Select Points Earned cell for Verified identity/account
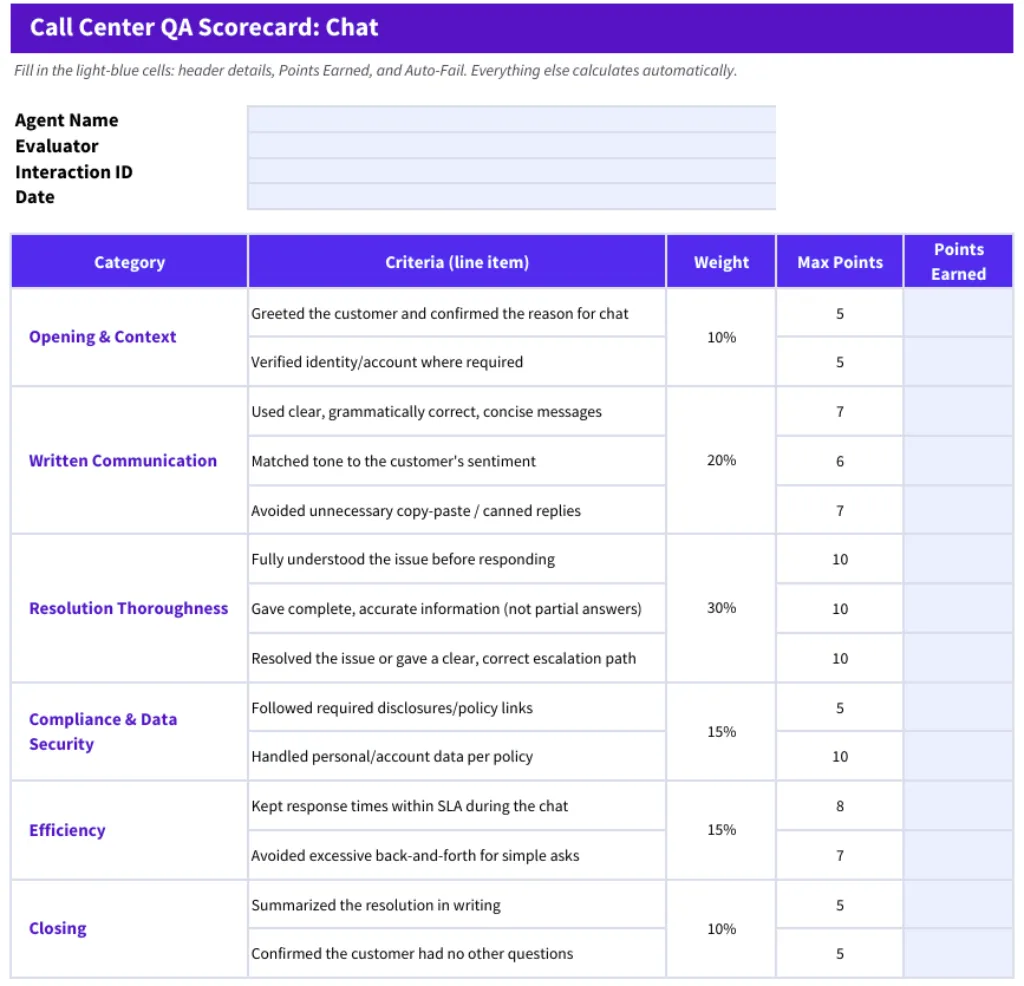Image resolution: width=1024 pixels, height=986 pixels. click(x=958, y=362)
